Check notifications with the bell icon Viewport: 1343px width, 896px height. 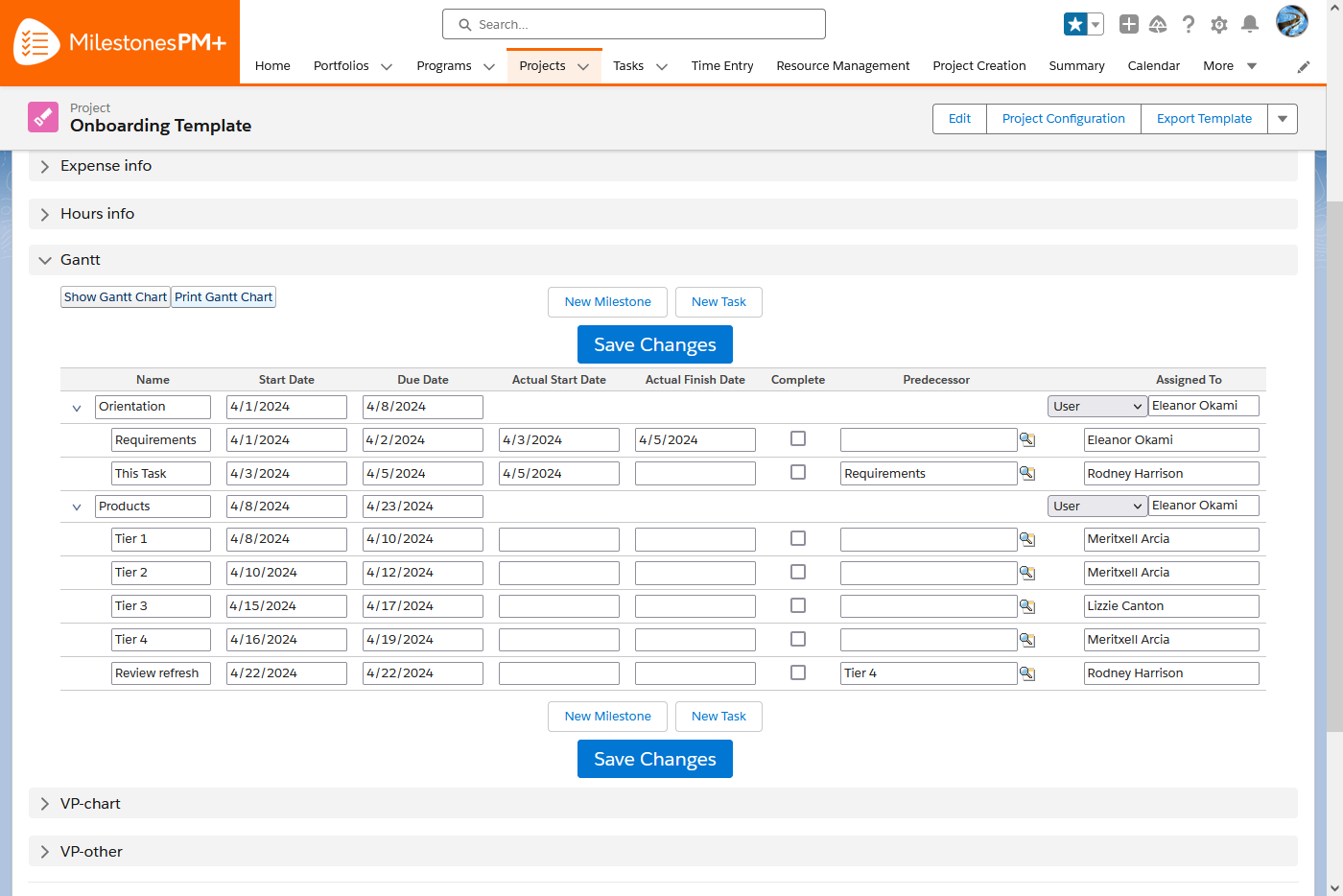pos(1250,24)
